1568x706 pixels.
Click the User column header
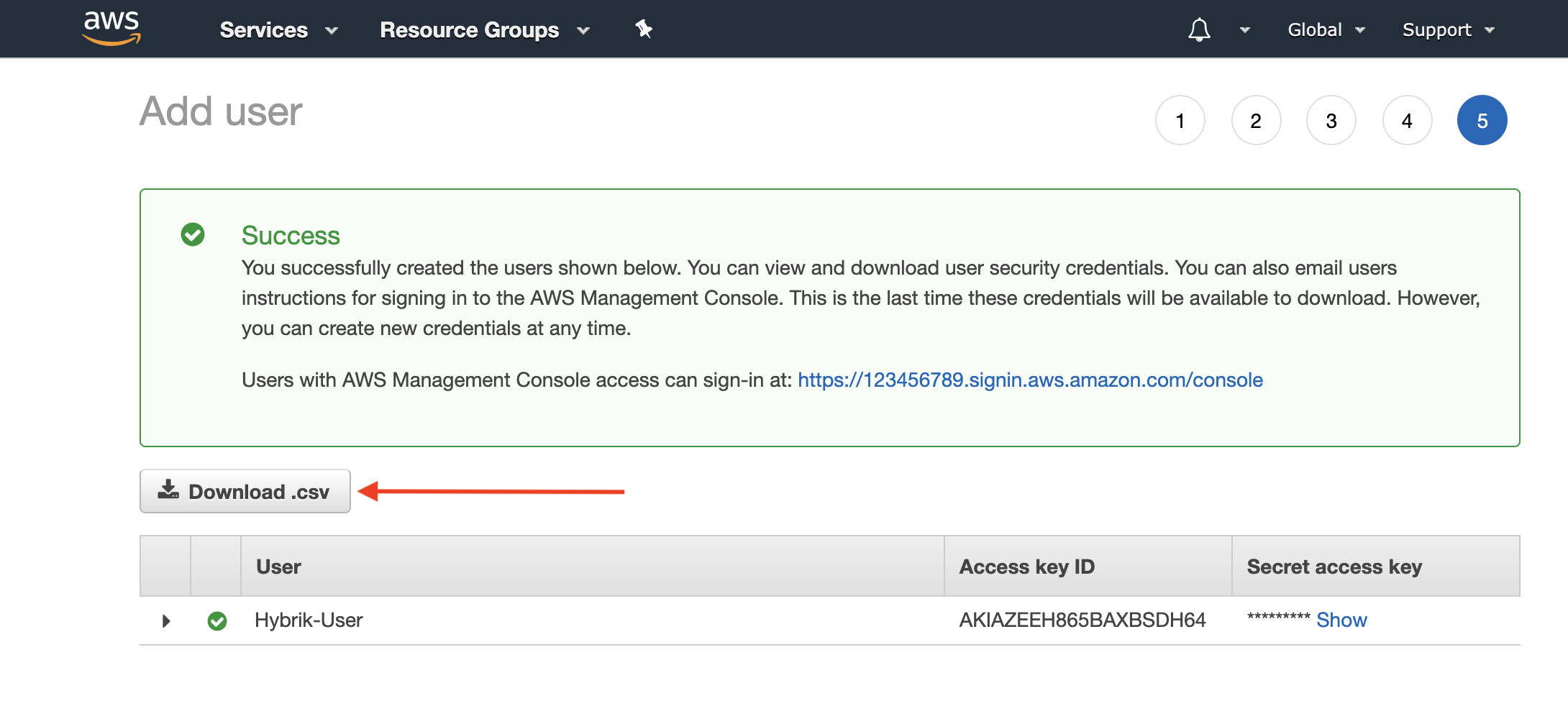(592, 567)
